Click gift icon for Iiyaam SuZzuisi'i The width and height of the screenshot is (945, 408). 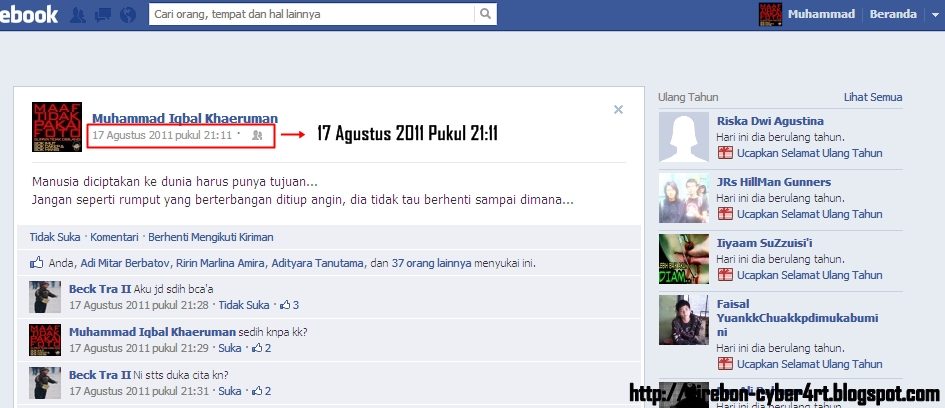(x=725, y=275)
